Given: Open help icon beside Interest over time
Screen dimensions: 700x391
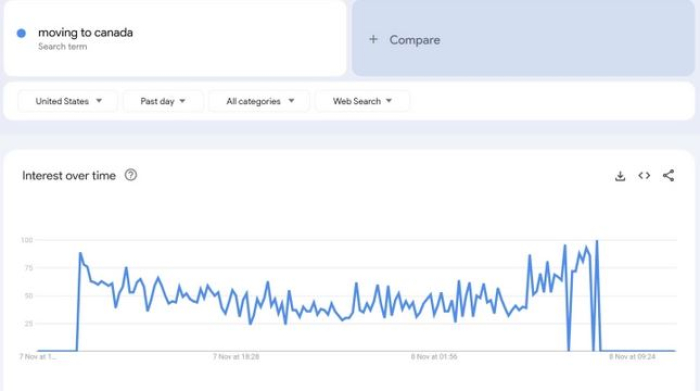Looking at the screenshot, I should coord(131,175).
